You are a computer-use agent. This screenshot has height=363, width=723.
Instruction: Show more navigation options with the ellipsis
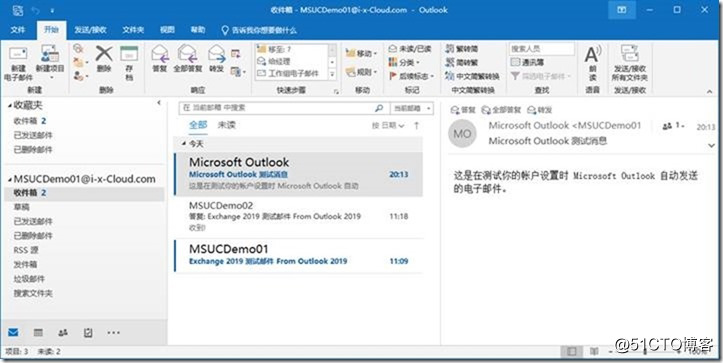(x=113, y=332)
